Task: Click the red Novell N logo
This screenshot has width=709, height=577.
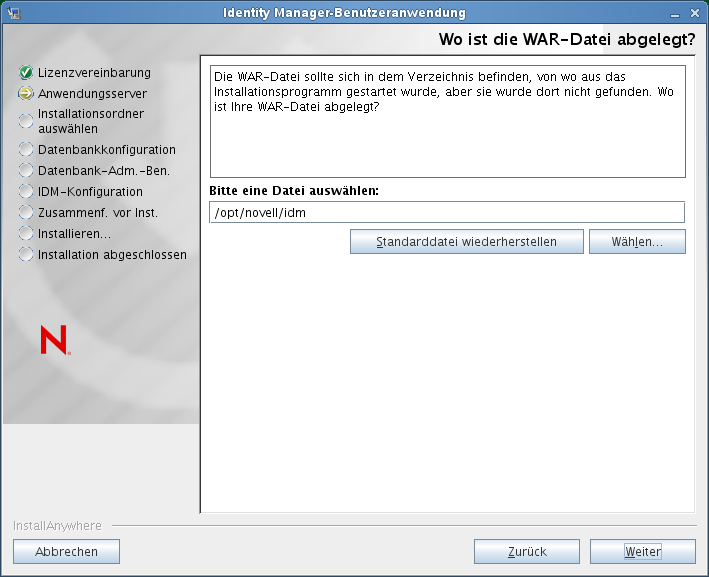Action: 55,340
